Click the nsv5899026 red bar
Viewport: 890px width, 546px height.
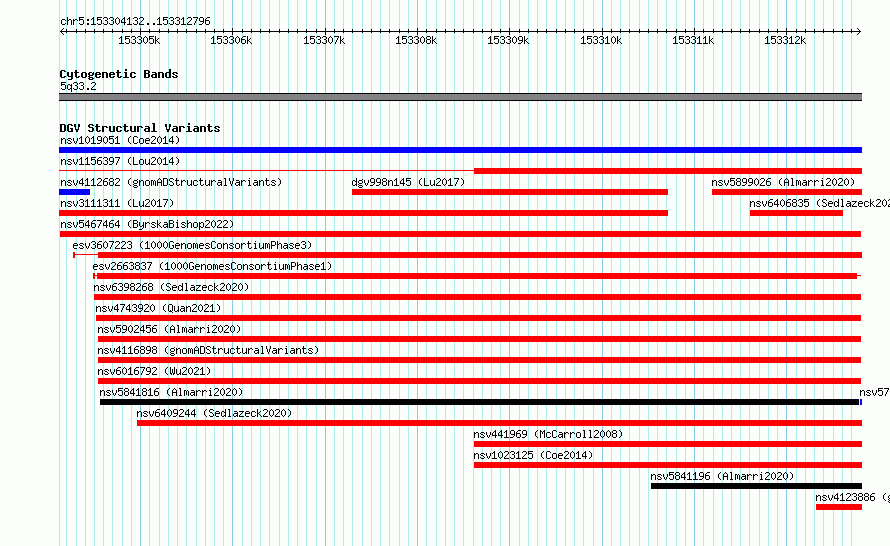pyautogui.click(x=787, y=192)
